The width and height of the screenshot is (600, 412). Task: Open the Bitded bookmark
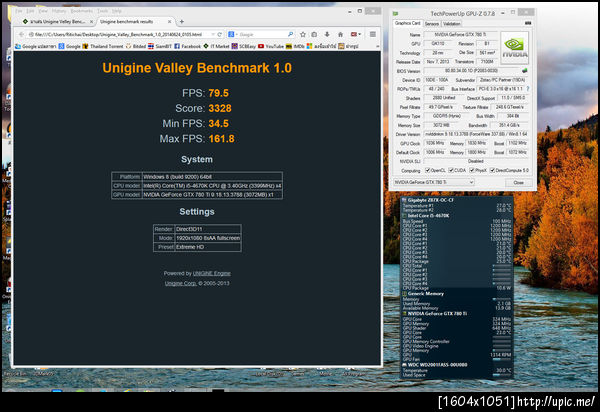coord(136,46)
